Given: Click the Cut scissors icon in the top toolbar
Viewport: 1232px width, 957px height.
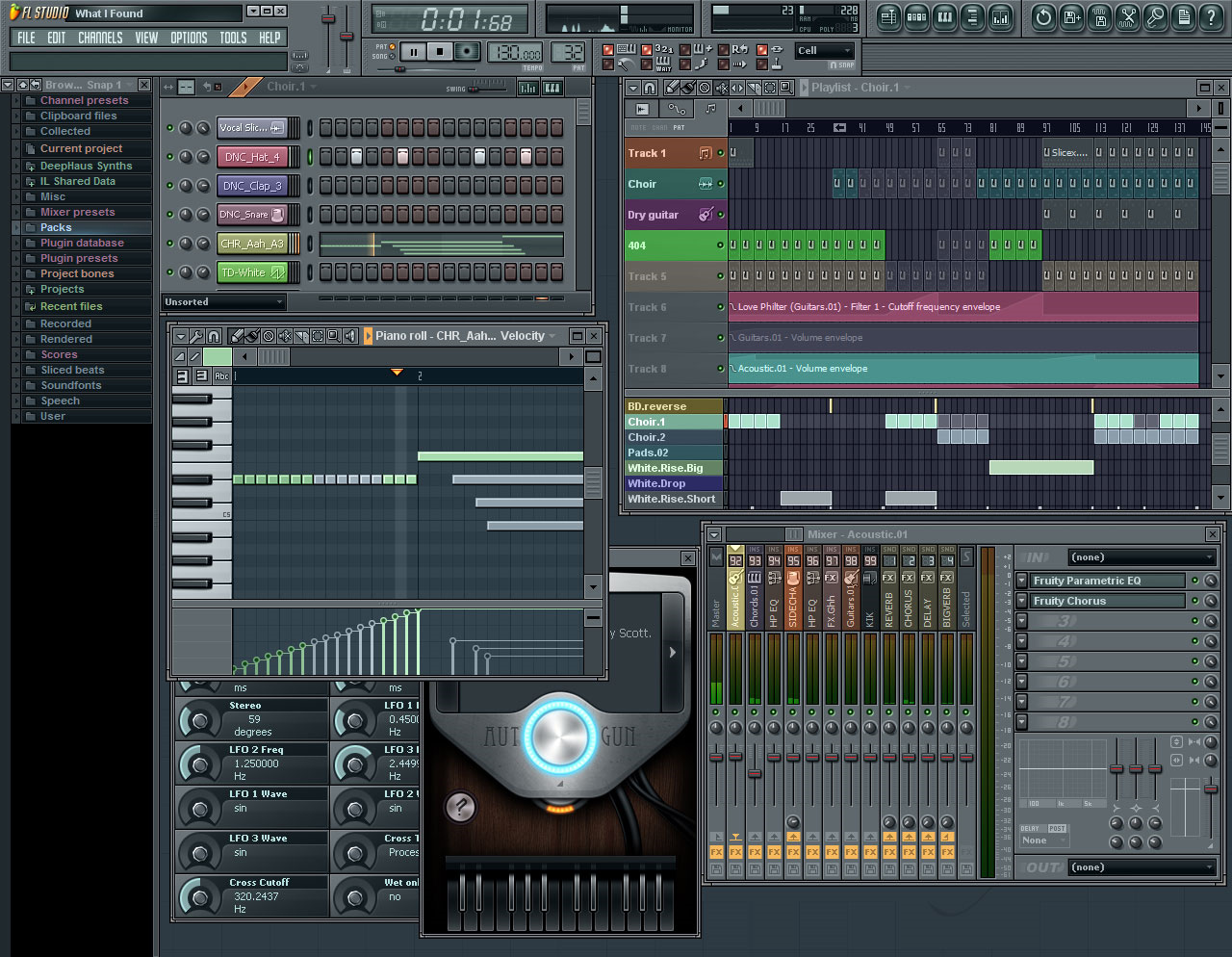Looking at the screenshot, I should (1126, 17).
